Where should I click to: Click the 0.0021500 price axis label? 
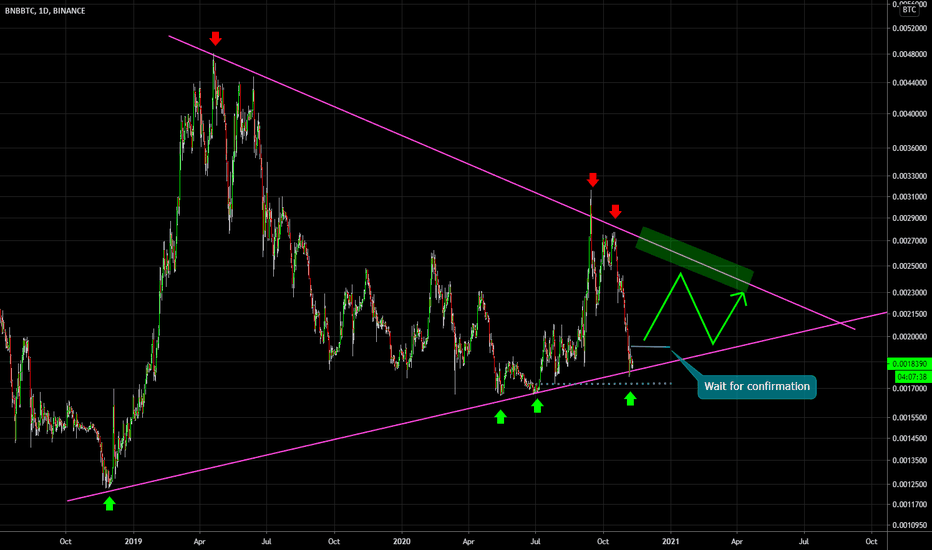point(909,314)
